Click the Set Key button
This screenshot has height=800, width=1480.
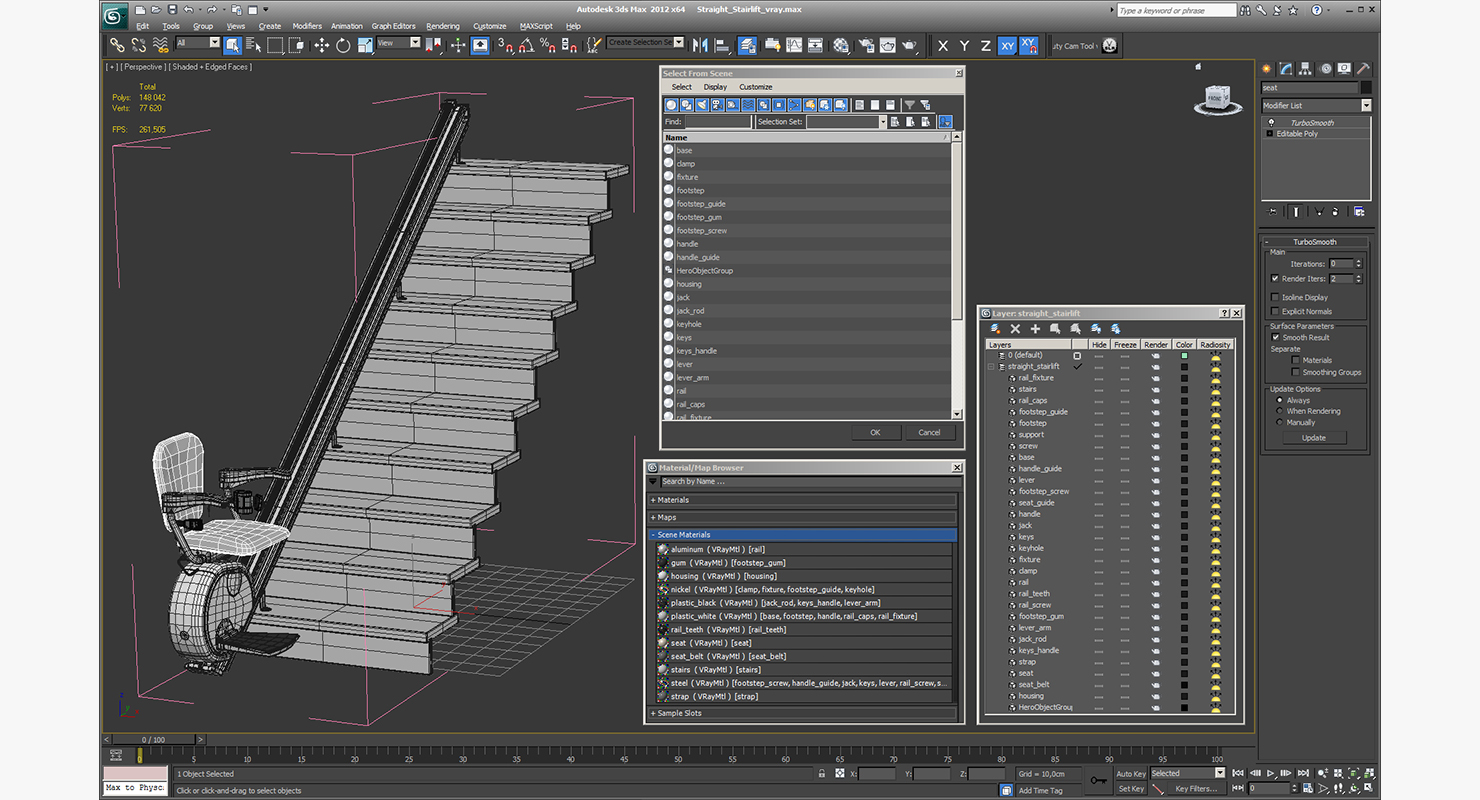pos(1131,788)
